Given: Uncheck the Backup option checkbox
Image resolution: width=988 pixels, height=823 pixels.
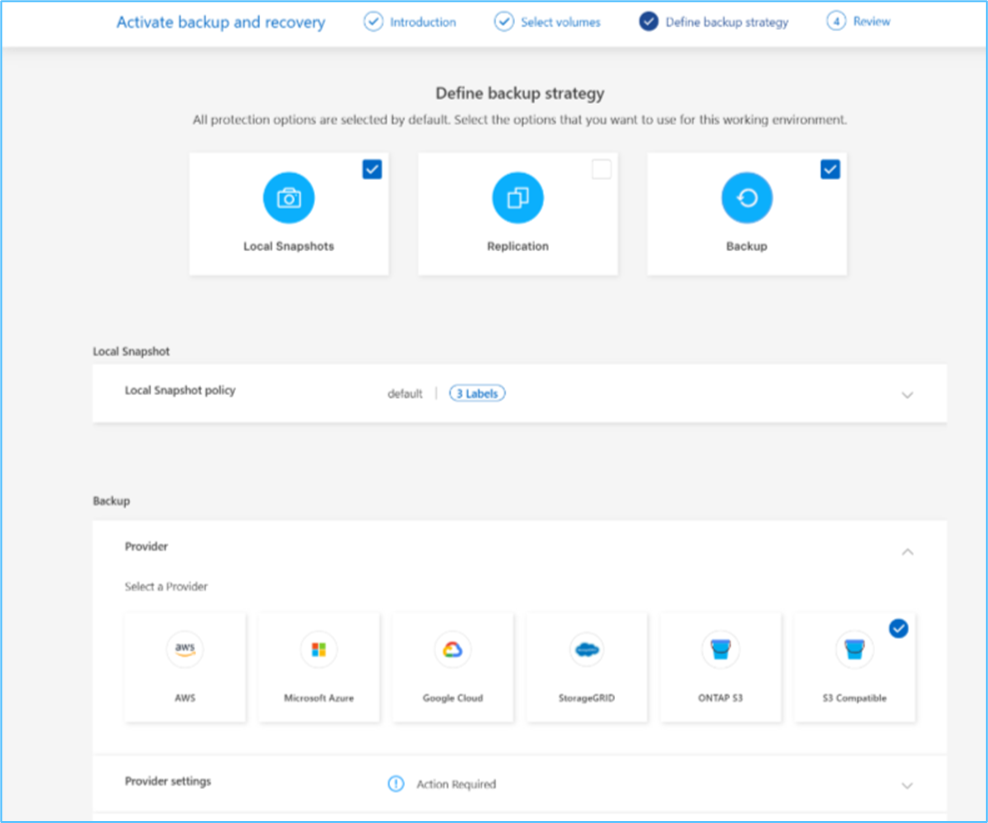Looking at the screenshot, I should 830,170.
